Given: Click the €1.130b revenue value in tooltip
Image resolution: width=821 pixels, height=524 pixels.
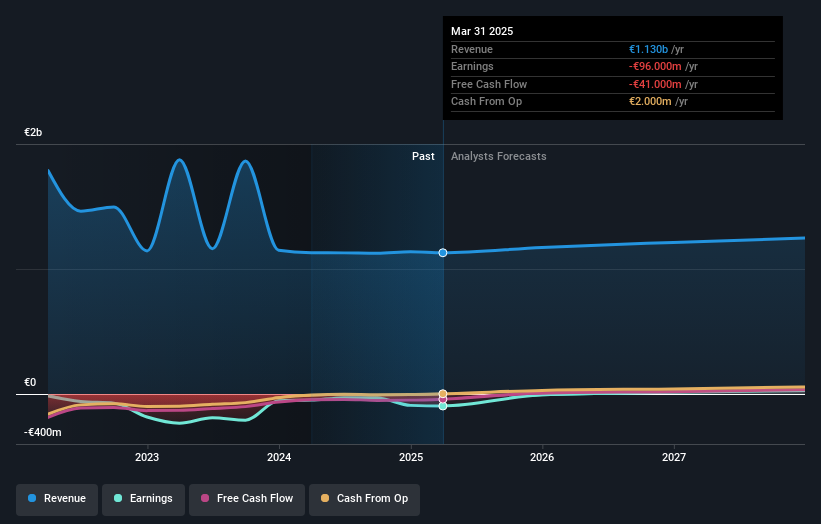Looking at the screenshot, I should pos(648,49).
